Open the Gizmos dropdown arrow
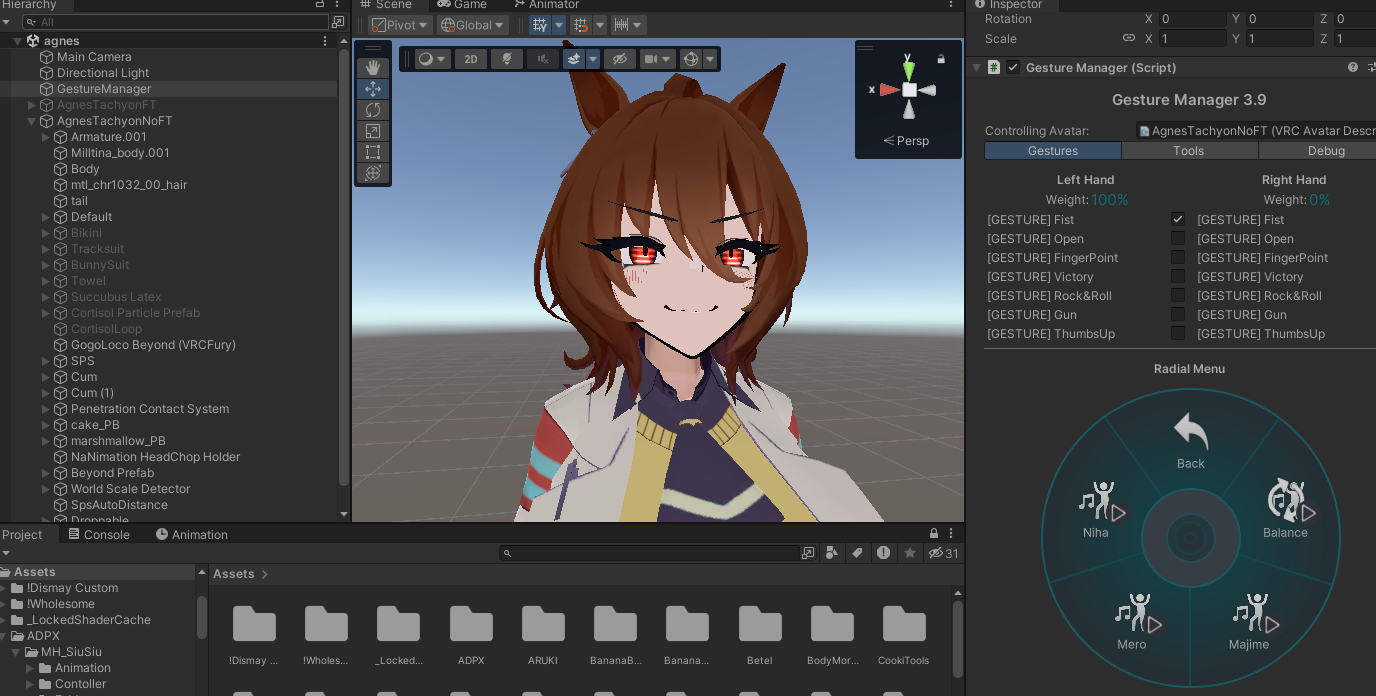 click(710, 59)
